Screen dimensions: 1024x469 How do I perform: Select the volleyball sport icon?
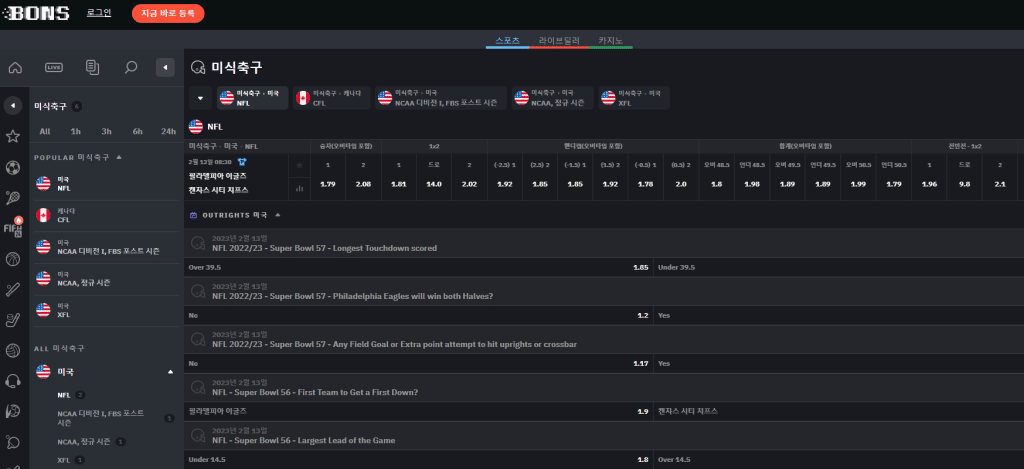coord(12,351)
